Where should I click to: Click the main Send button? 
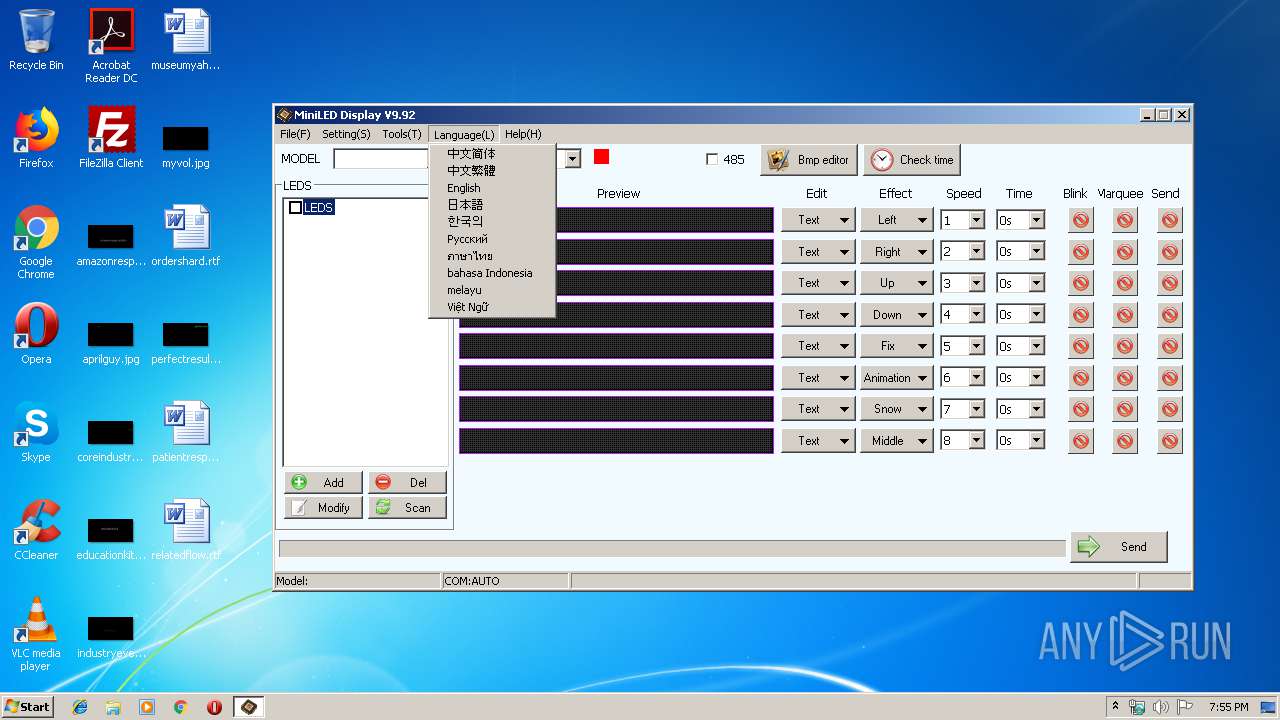coord(1118,547)
